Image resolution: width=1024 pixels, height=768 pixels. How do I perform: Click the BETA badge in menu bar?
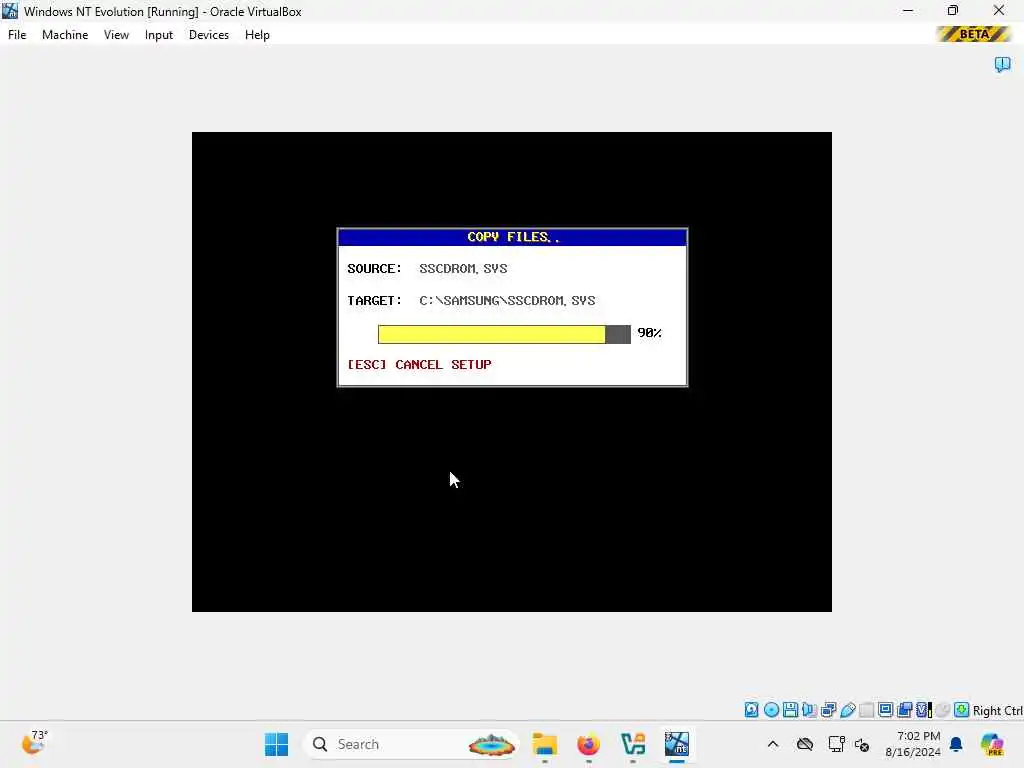pyautogui.click(x=973, y=34)
